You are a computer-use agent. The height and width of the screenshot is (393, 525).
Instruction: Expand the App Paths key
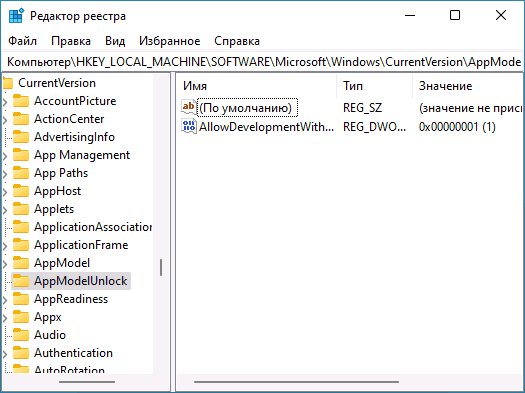(5, 174)
